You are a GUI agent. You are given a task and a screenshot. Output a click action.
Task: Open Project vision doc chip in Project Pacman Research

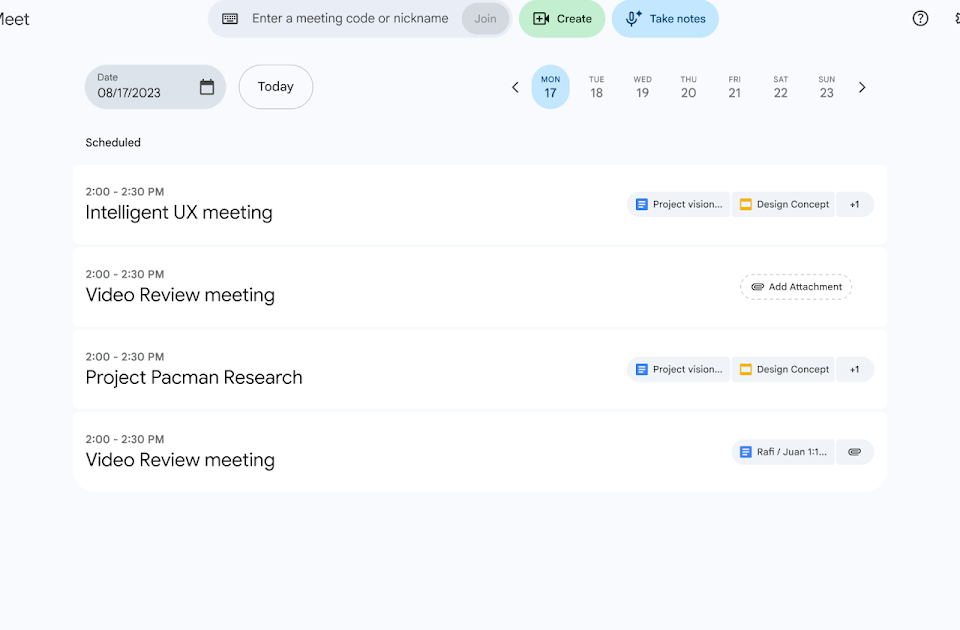[678, 369]
